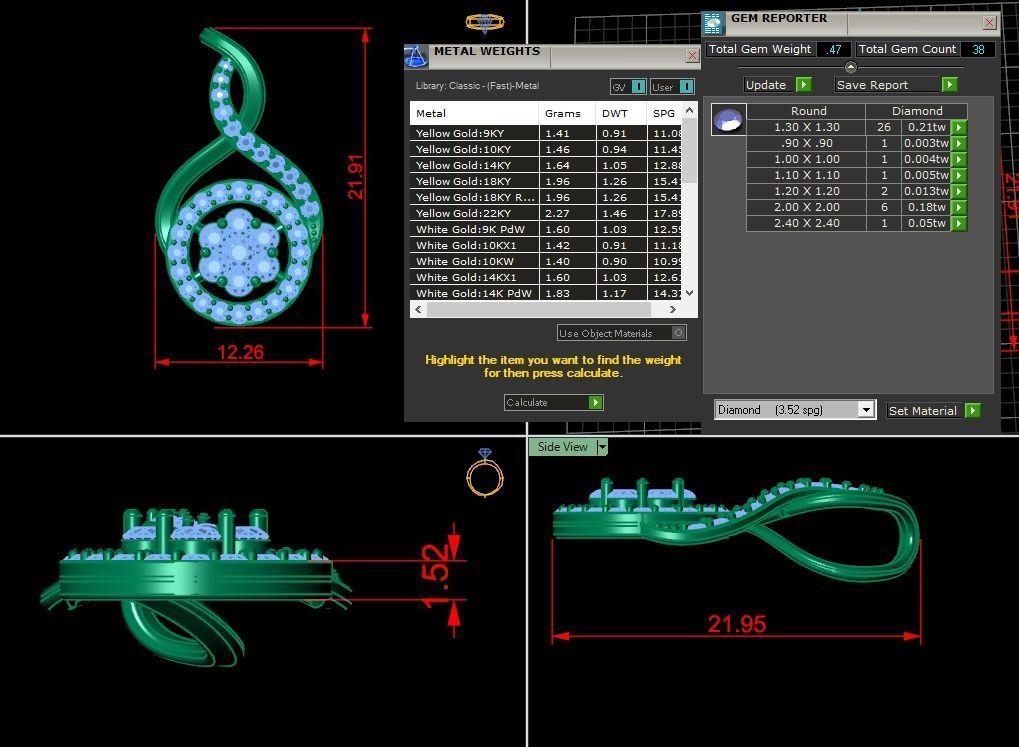Click the green arrow on the .90 X .90 row
Viewport: 1019px width, 747px height.
(x=959, y=143)
